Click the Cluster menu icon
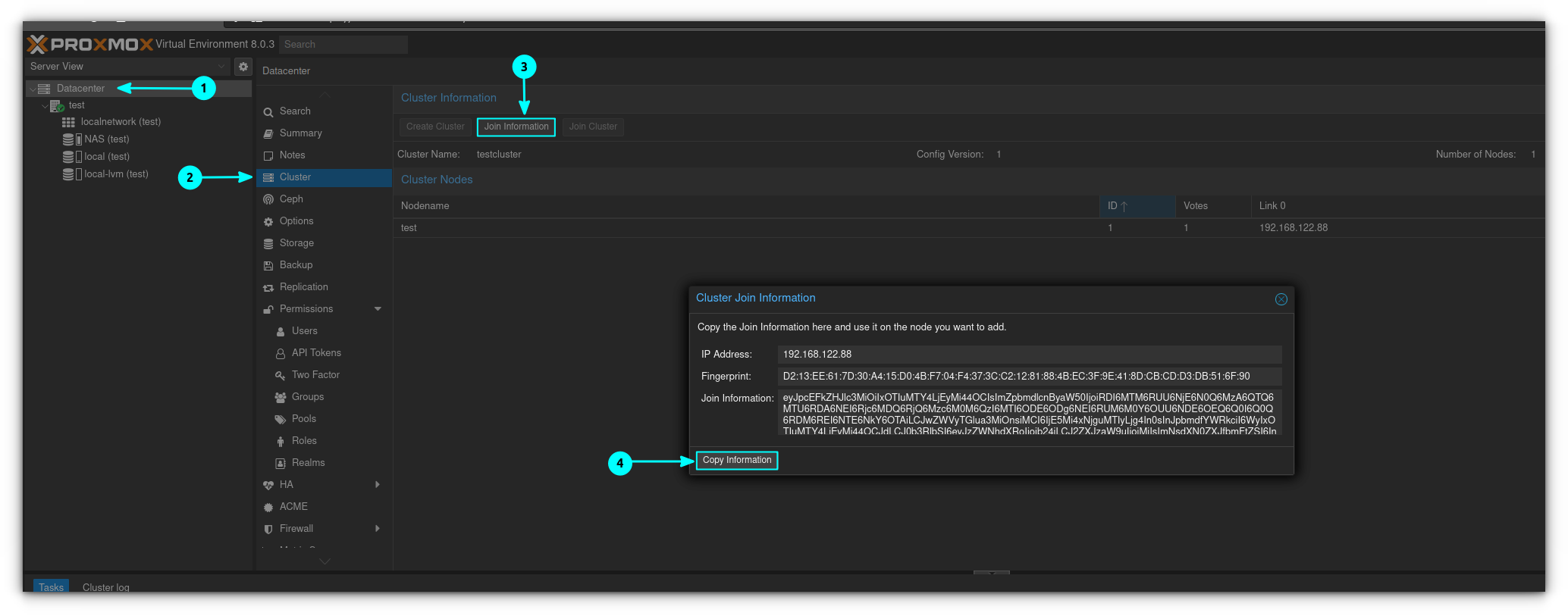 click(x=268, y=178)
